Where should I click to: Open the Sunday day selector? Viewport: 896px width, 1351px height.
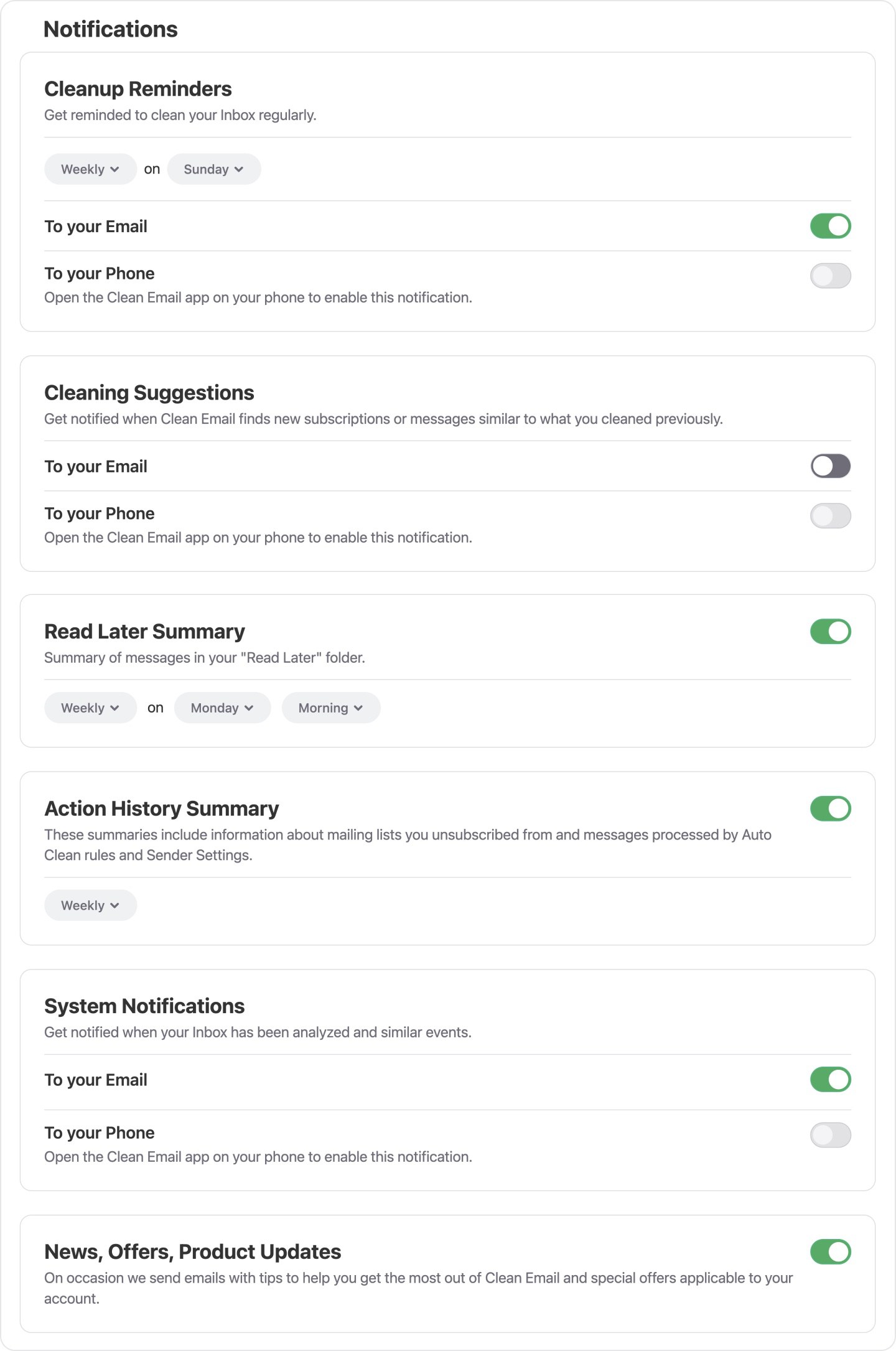coord(213,169)
